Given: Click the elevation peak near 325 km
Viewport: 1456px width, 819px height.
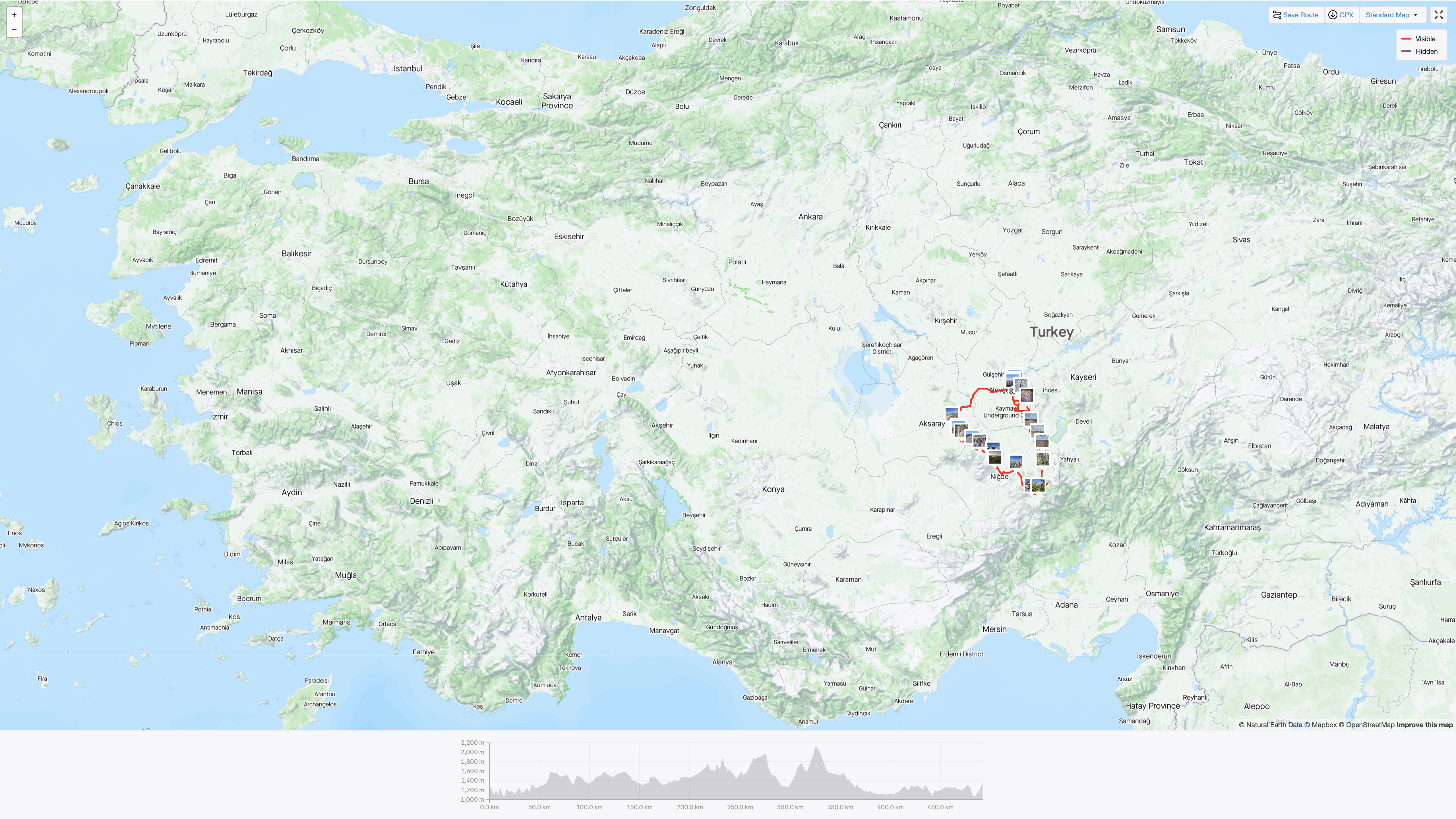Looking at the screenshot, I should (x=816, y=749).
